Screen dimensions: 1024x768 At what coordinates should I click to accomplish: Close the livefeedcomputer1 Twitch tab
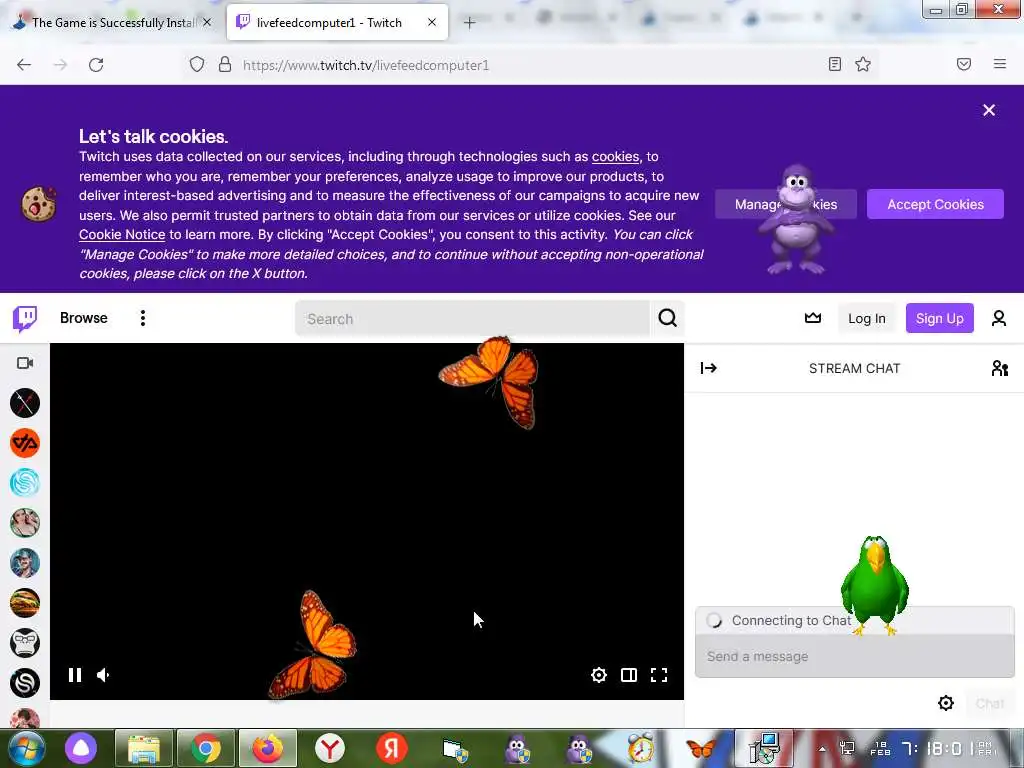(432, 22)
